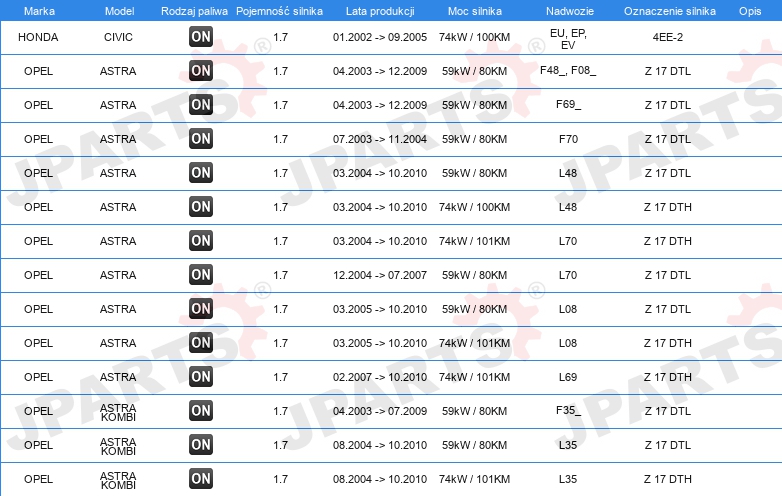Select the HONDA brand cell
Screen dimensions: 782x496
pos(38,37)
